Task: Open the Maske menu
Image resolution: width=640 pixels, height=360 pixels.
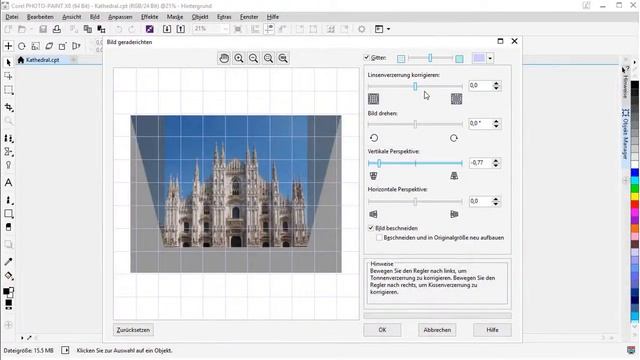Action: click(x=175, y=17)
